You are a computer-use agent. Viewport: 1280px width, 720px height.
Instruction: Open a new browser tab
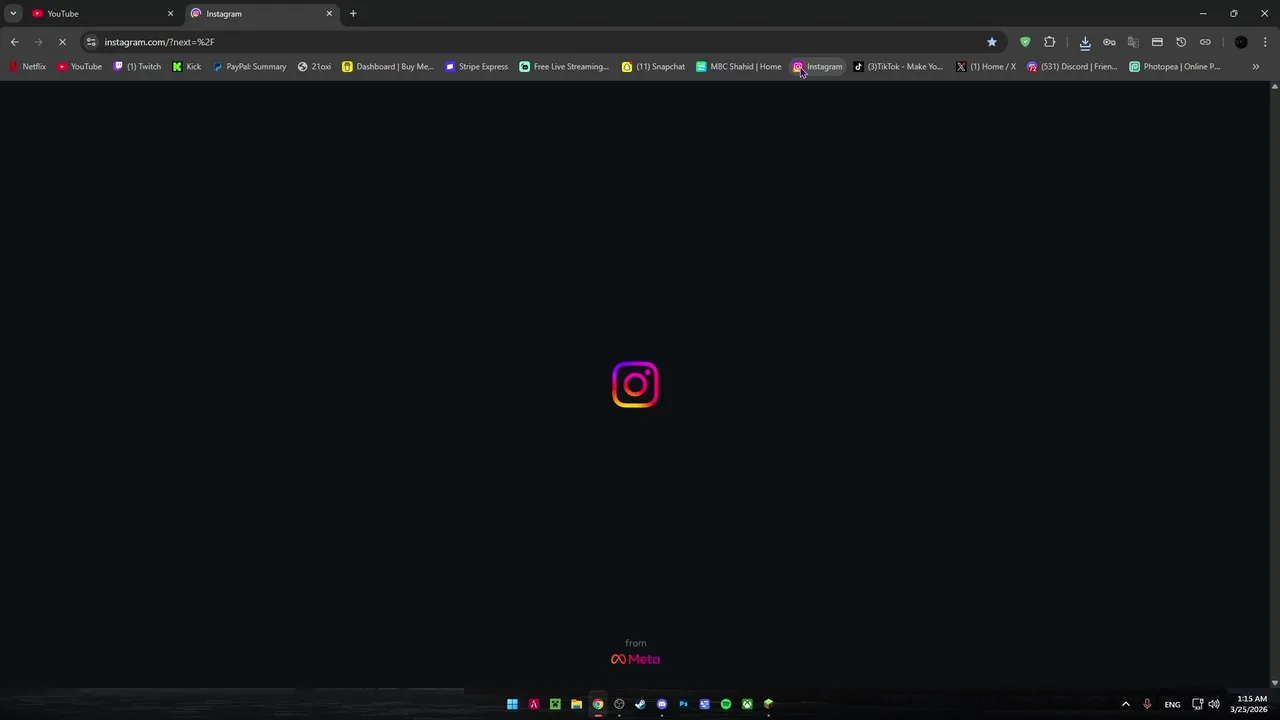click(353, 14)
